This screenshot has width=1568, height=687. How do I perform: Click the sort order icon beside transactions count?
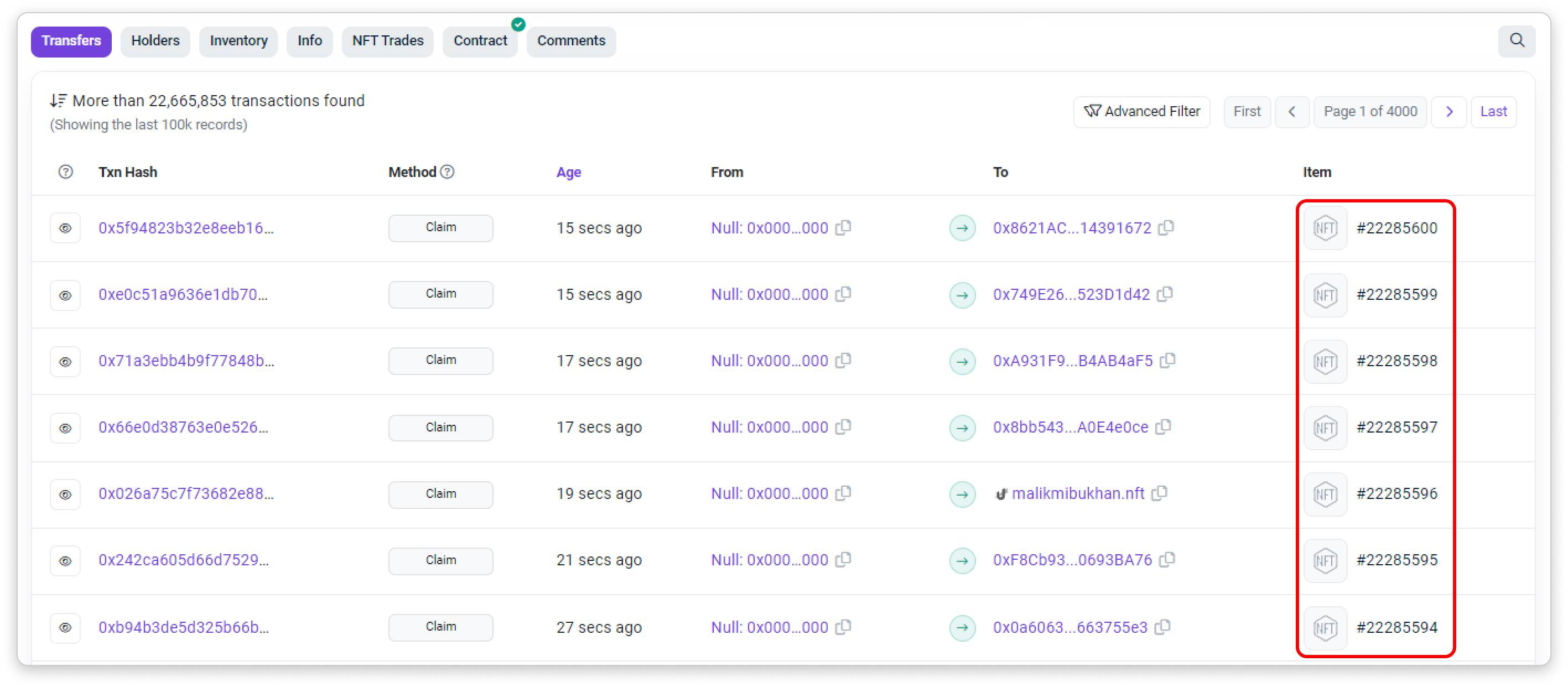tap(59, 101)
